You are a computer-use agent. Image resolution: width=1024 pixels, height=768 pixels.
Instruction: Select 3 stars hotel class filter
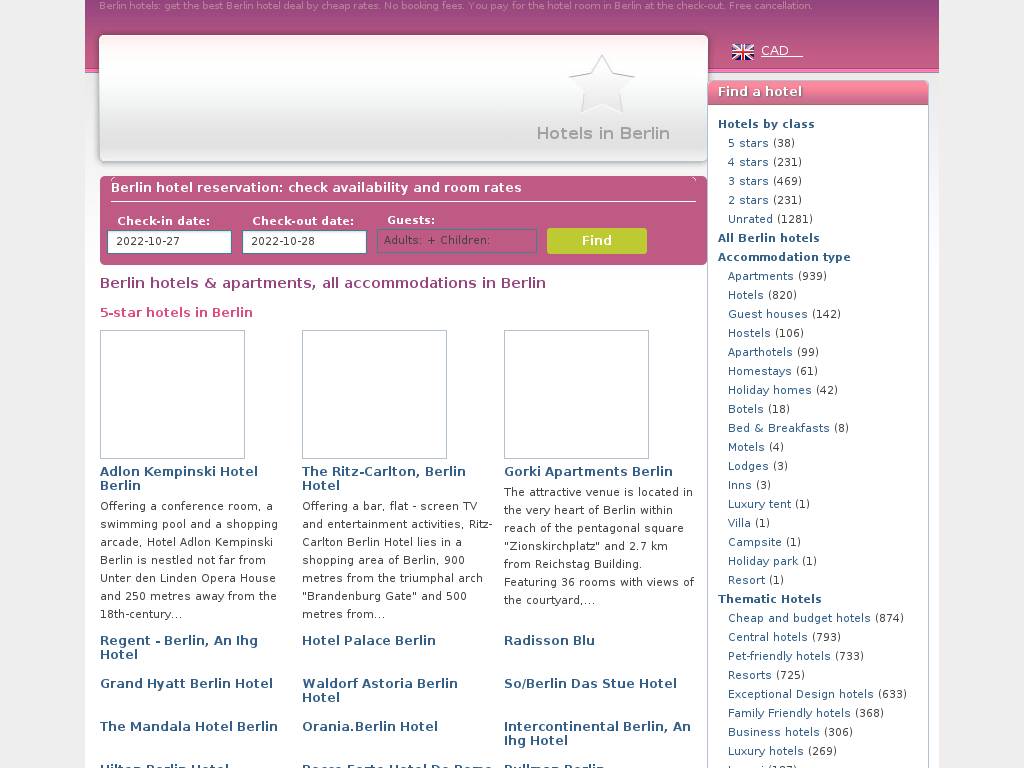(x=748, y=181)
